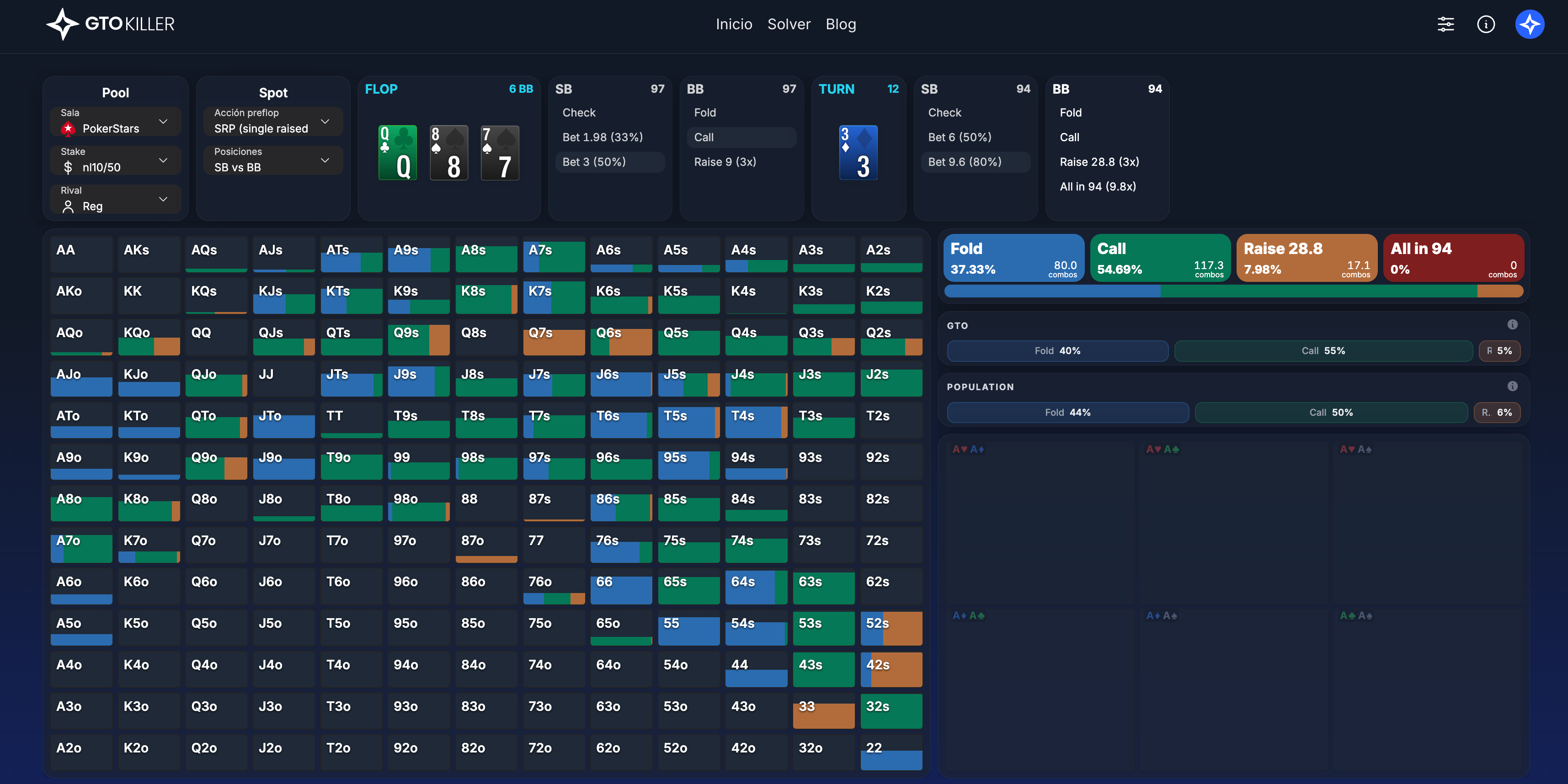This screenshot has width=1568, height=784.
Task: Open the Acción preflop dropdown
Action: [x=273, y=121]
